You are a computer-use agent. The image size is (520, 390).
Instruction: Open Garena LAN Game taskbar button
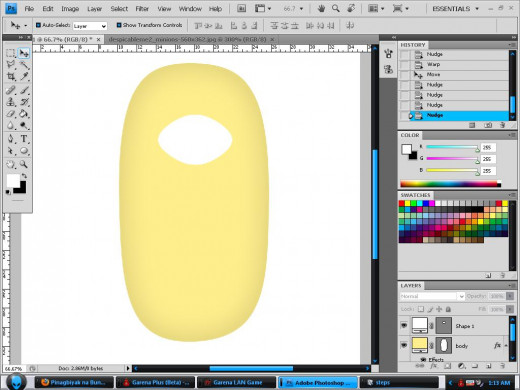point(236,382)
